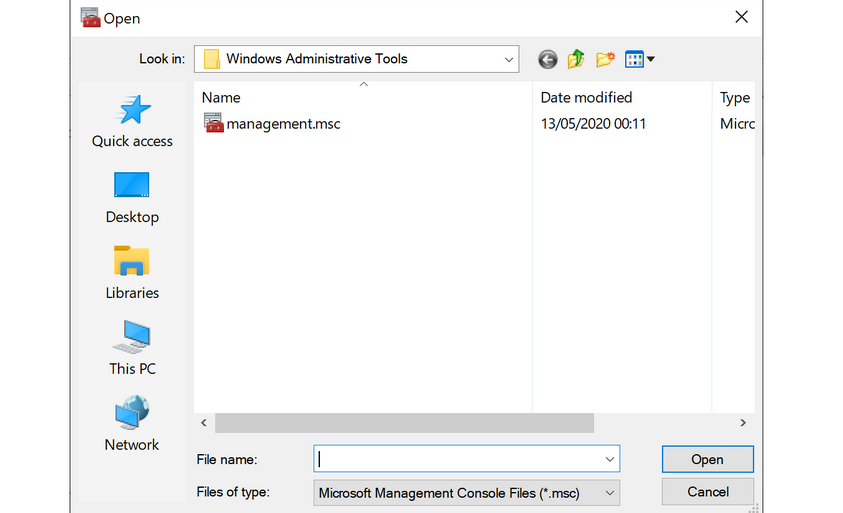Open the View menu dropdown arrow
The image size is (843, 513).
651,59
